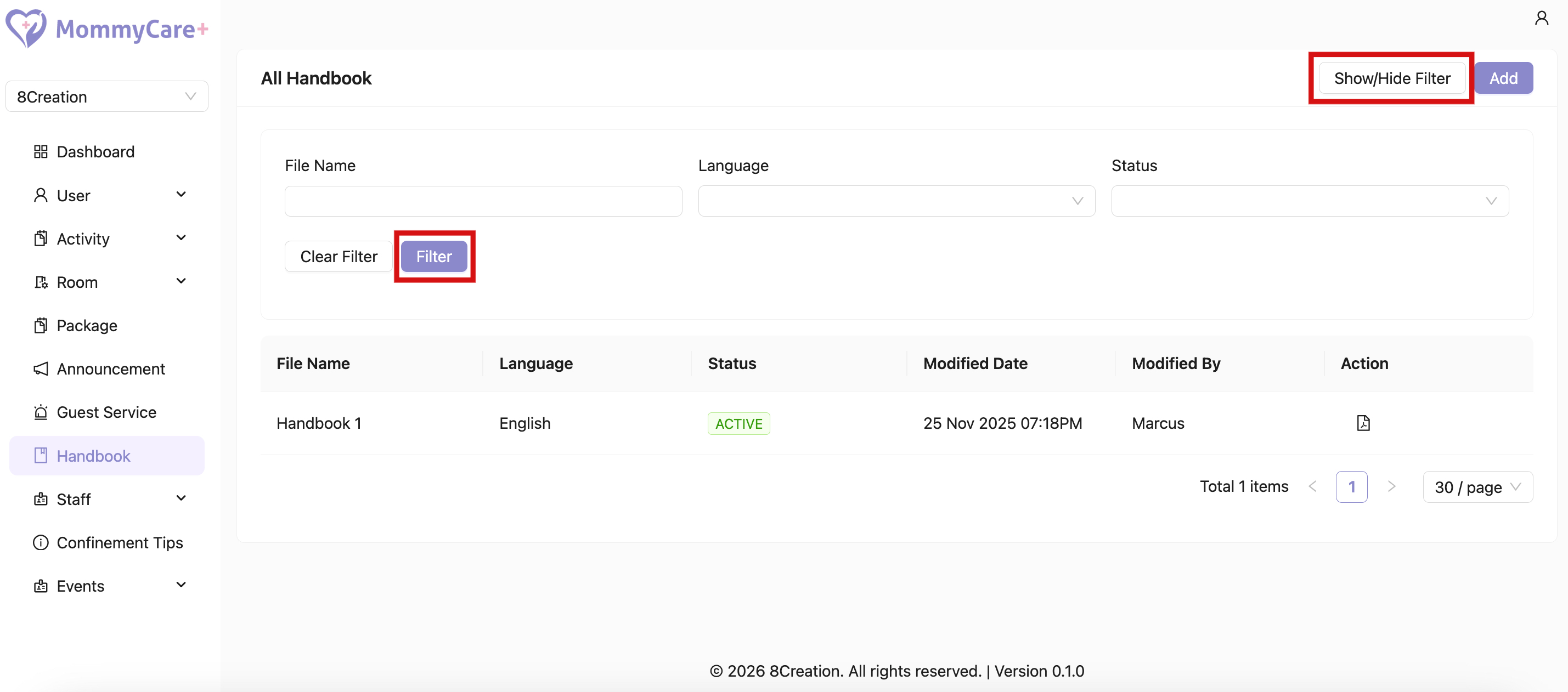Expand the Room submenu

tap(181, 281)
